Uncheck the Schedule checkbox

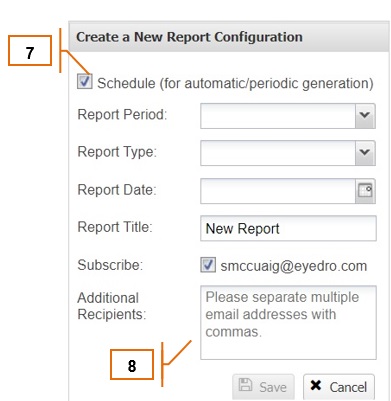point(85,81)
